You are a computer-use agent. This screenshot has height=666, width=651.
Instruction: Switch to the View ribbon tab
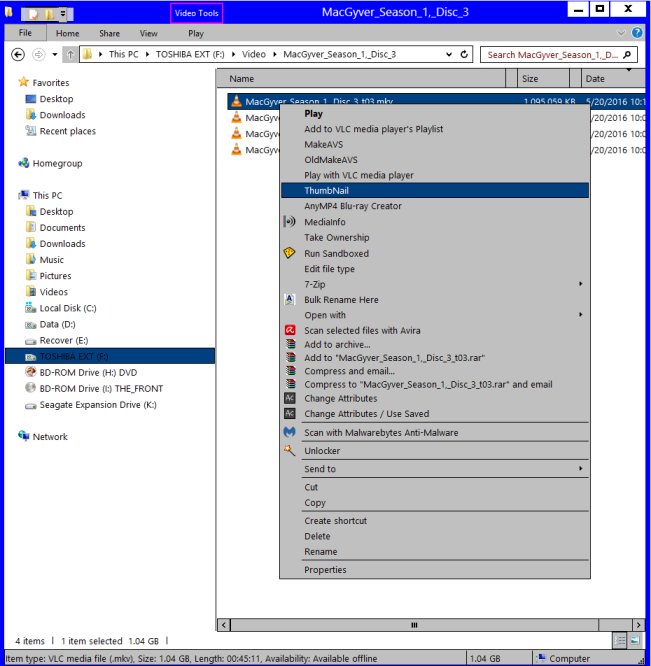point(149,33)
